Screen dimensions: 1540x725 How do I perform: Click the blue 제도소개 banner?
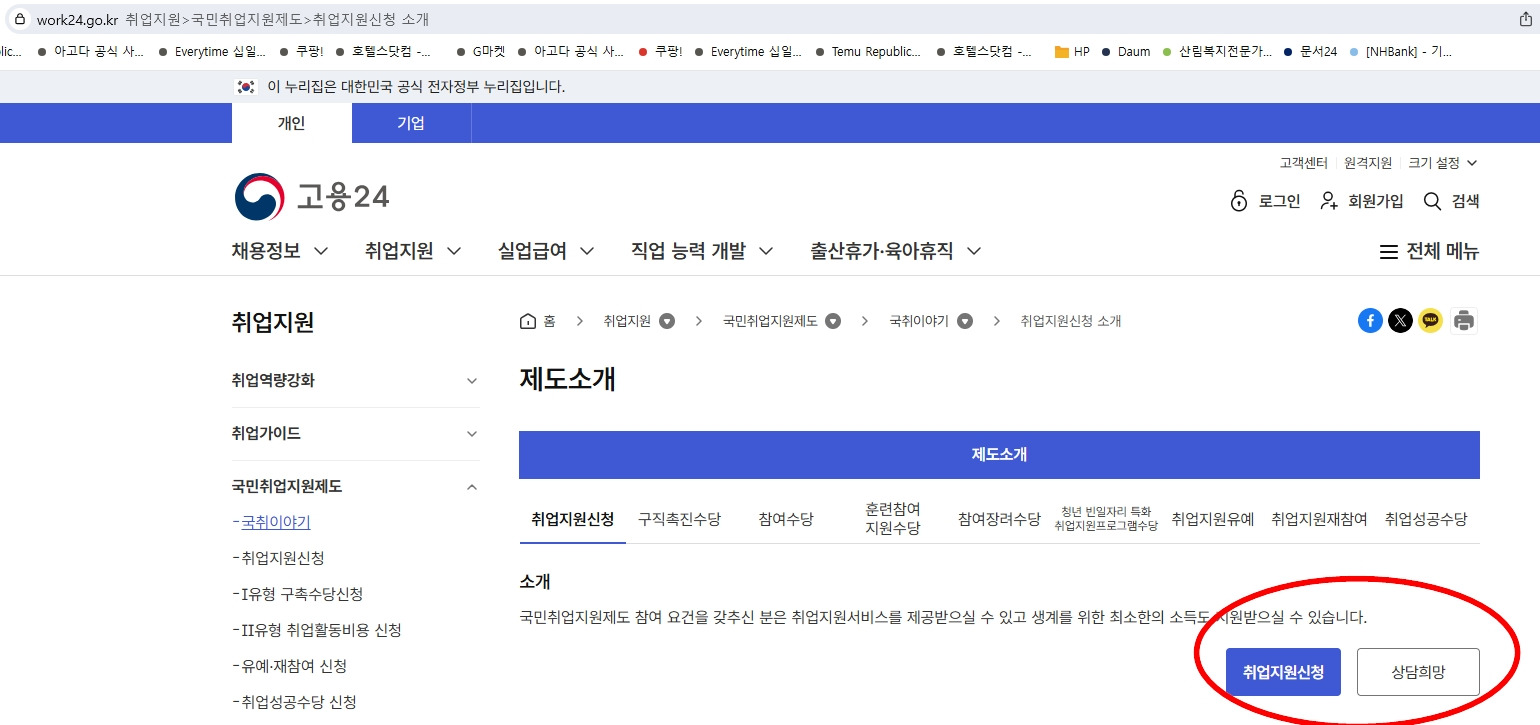pyautogui.click(x=999, y=455)
